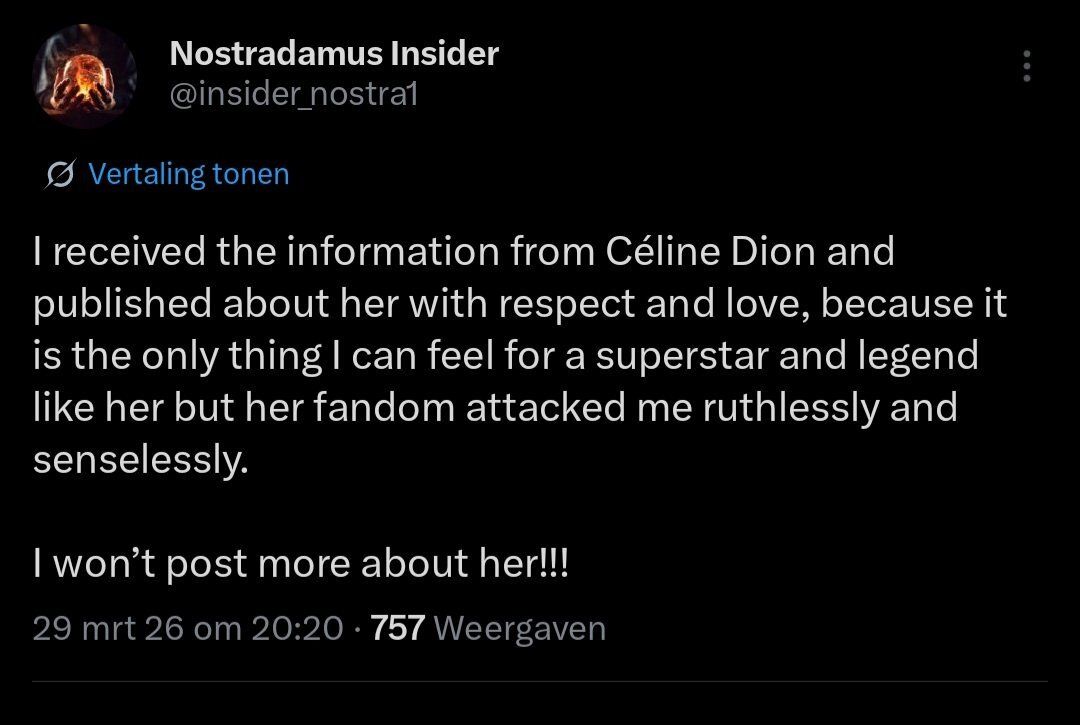Open the 757 view count number
This screenshot has height=725, width=1080.
(398, 628)
